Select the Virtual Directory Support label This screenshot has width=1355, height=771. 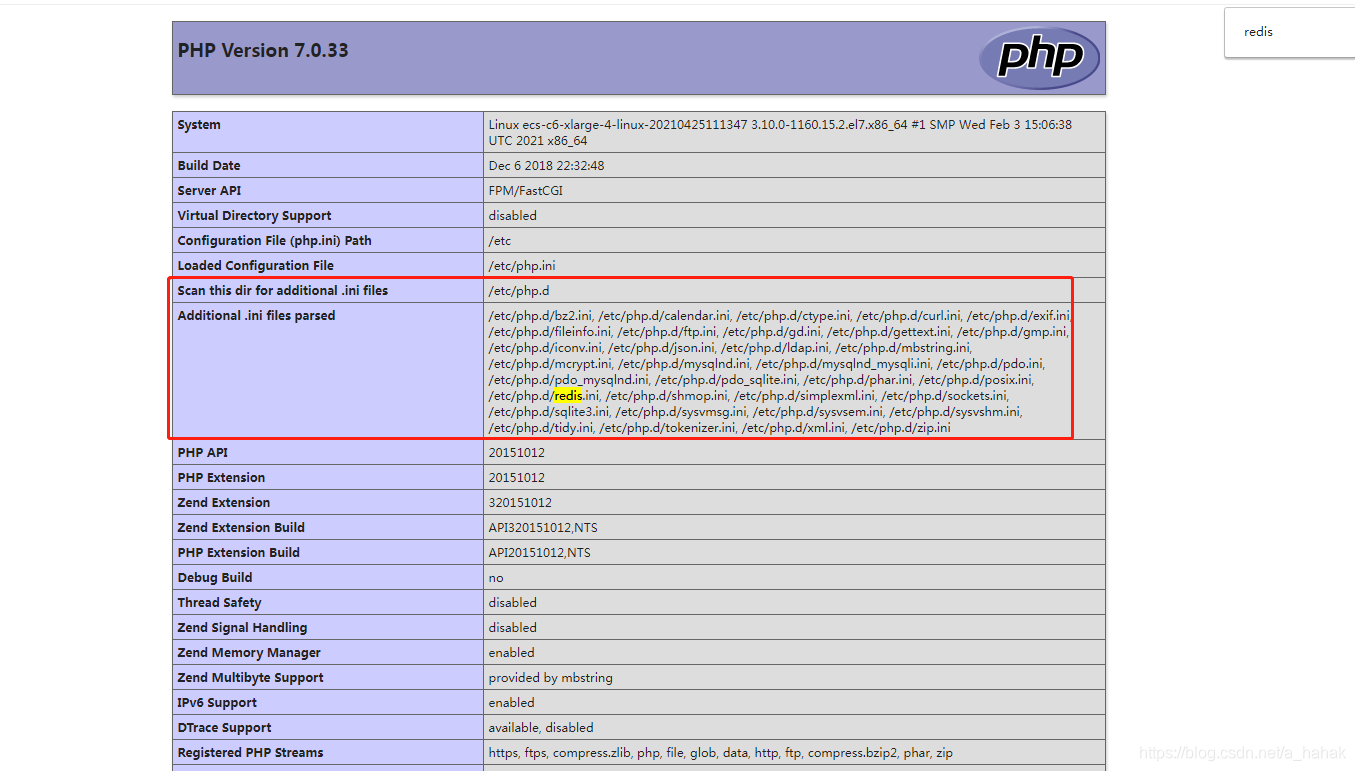coord(254,216)
